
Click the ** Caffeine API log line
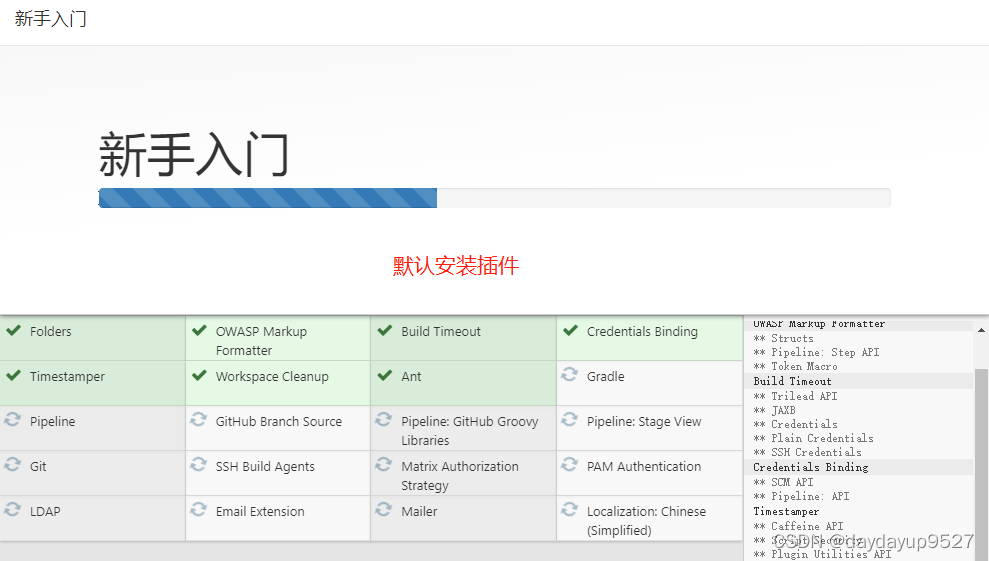point(799,526)
